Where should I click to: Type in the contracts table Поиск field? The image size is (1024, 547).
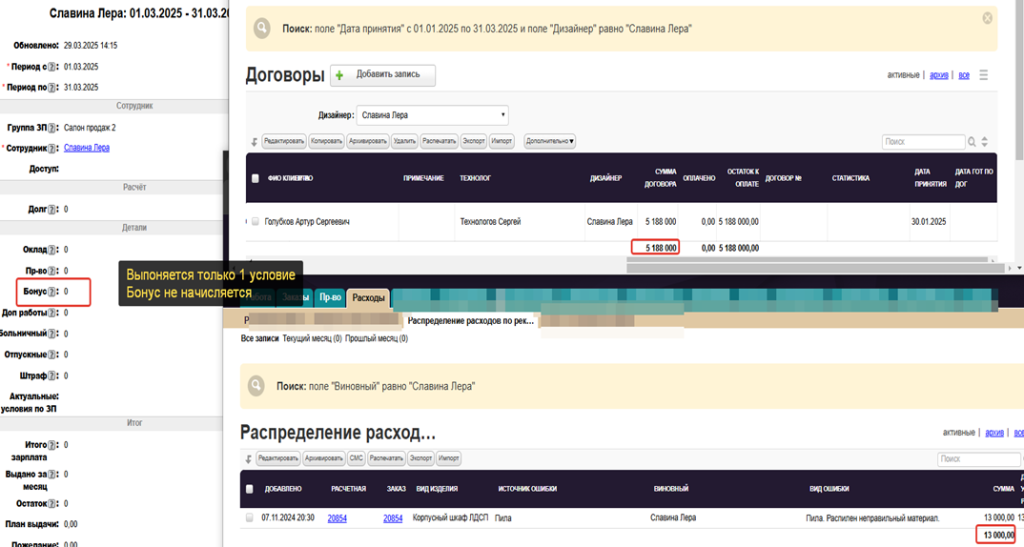tap(923, 142)
